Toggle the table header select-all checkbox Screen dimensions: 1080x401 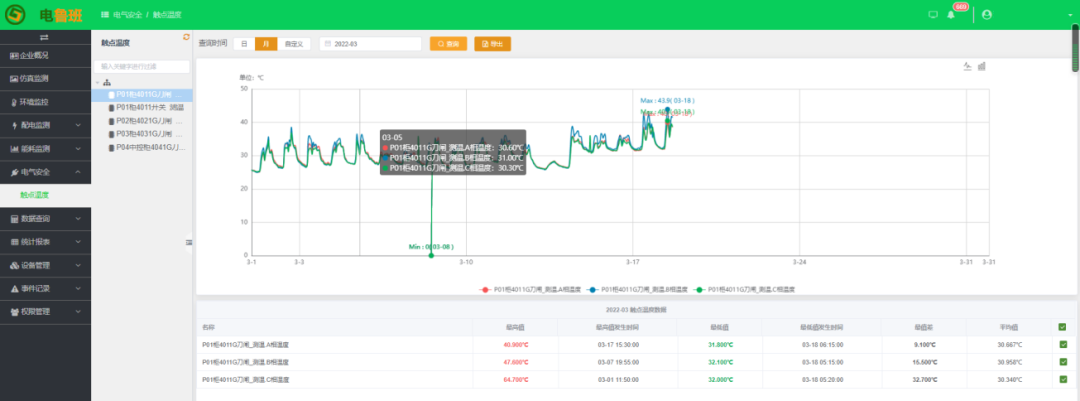pyautogui.click(x=1062, y=327)
